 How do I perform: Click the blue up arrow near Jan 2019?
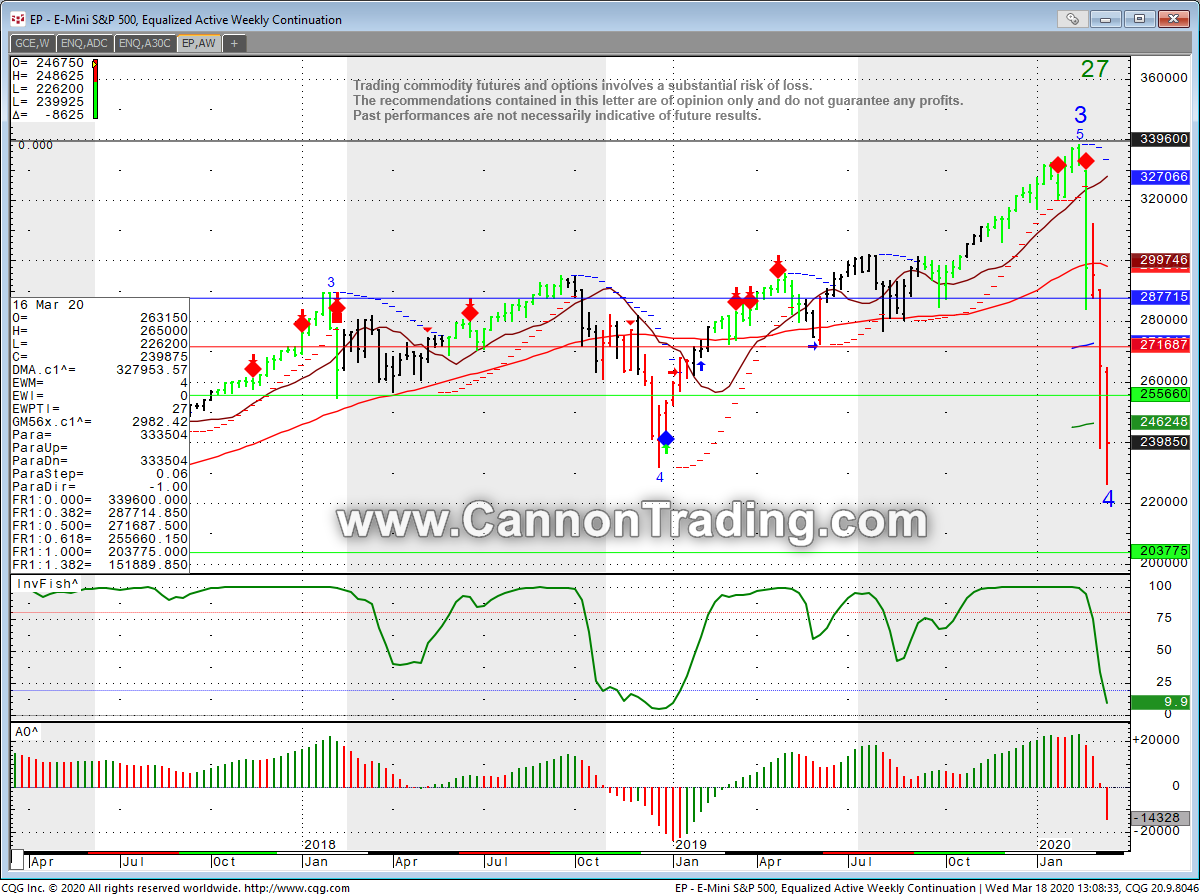(x=701, y=366)
